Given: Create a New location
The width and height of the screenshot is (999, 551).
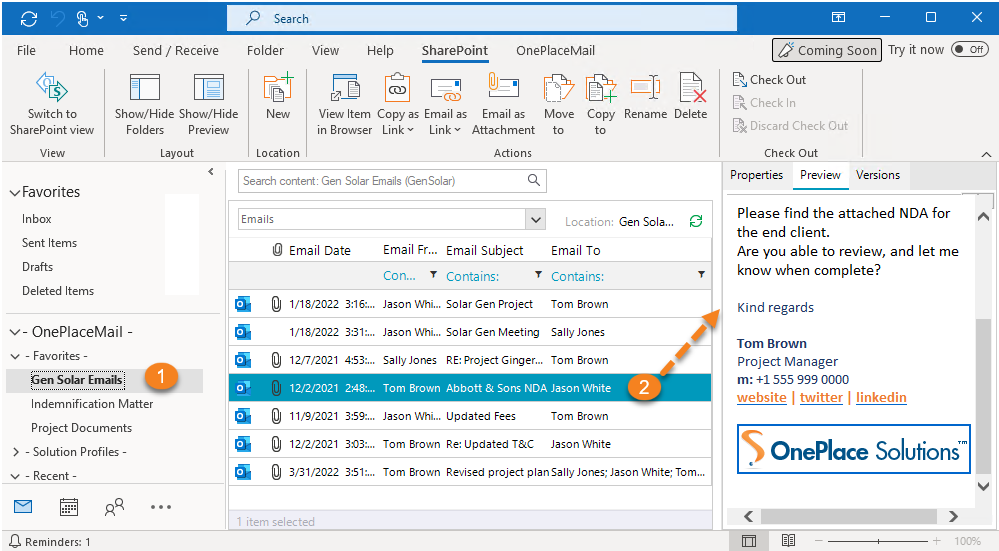Looking at the screenshot, I should pos(278,97).
